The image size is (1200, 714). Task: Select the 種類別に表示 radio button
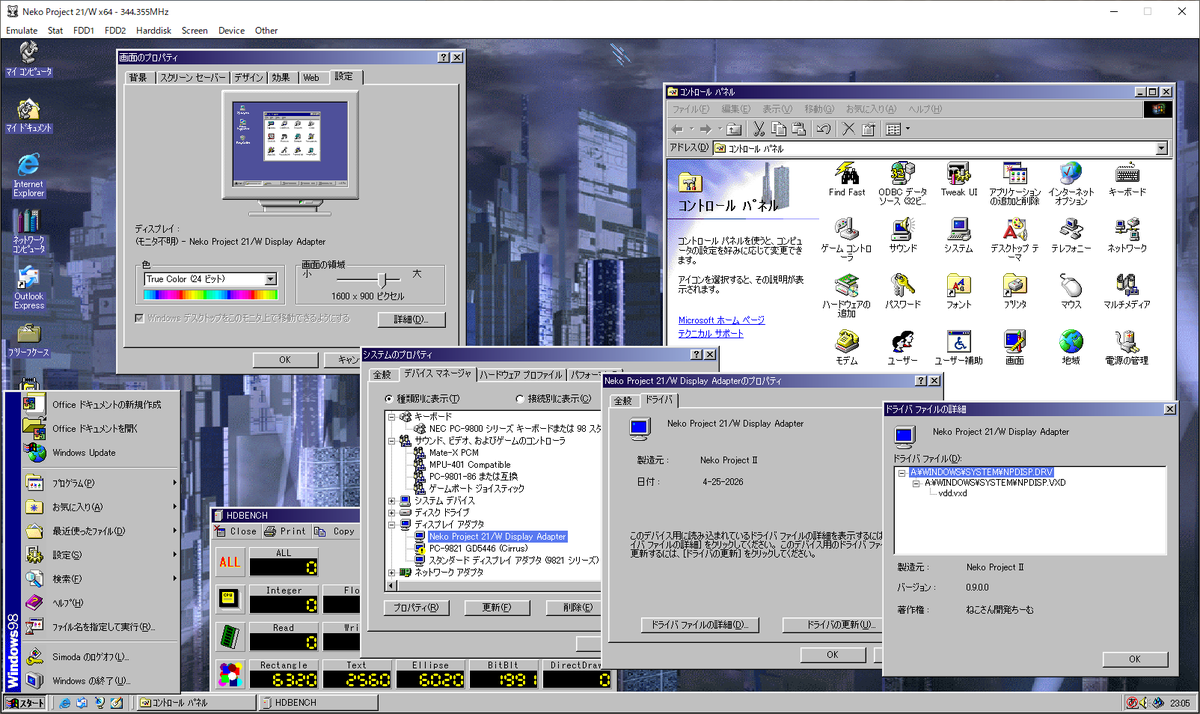coord(390,398)
